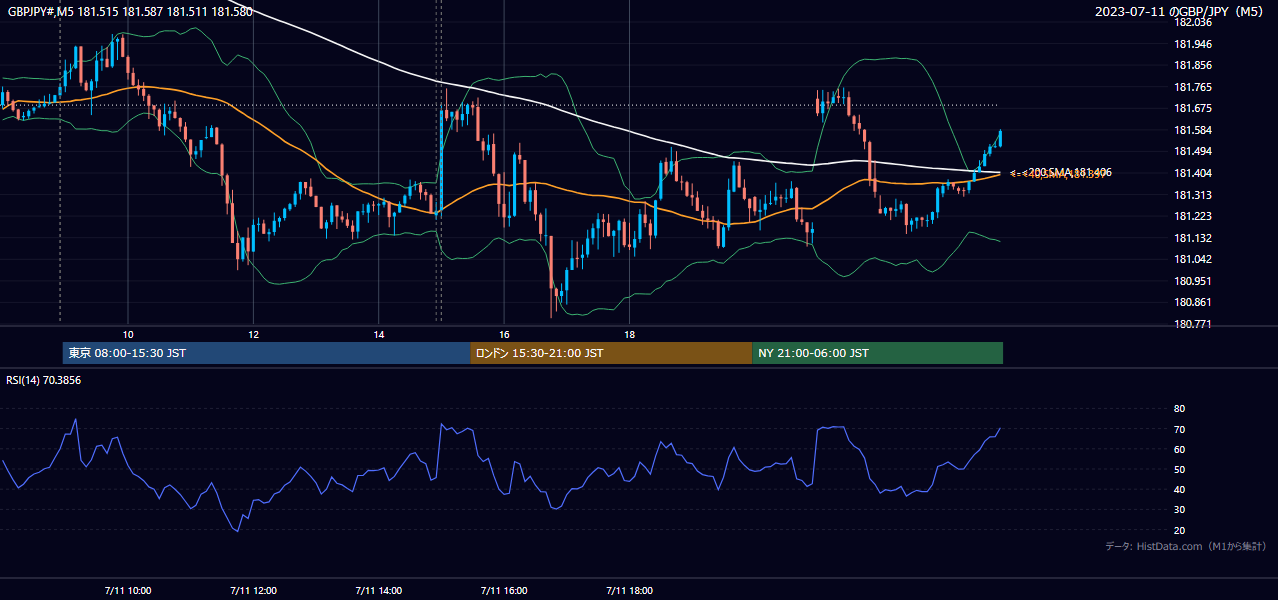
Task: Click price axis label 180.951
Action: (1193, 281)
